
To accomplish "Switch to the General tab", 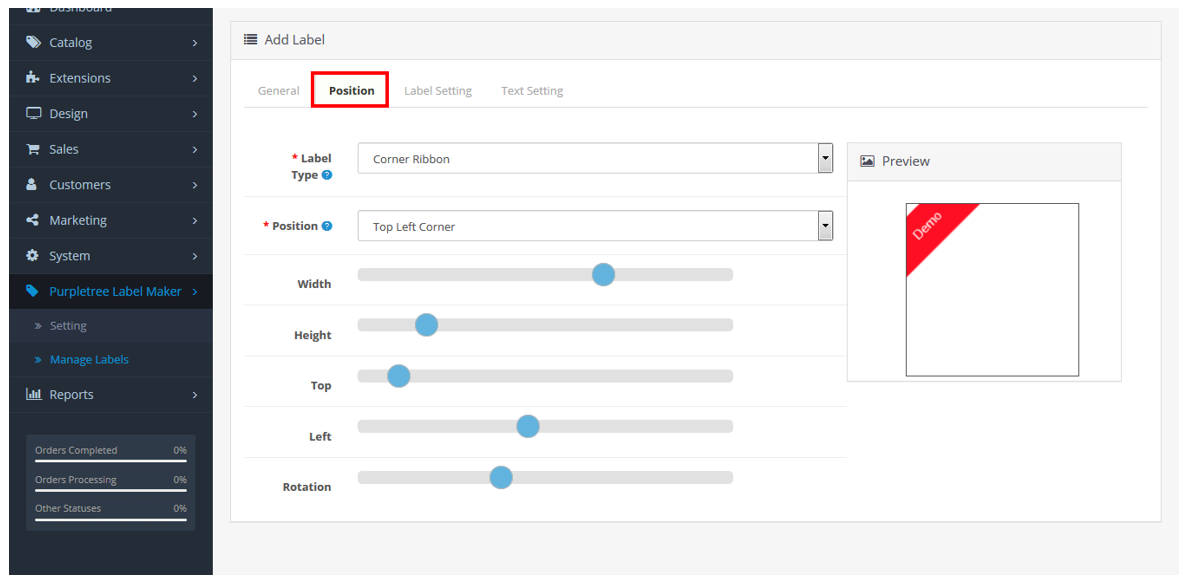I will [x=278, y=91].
